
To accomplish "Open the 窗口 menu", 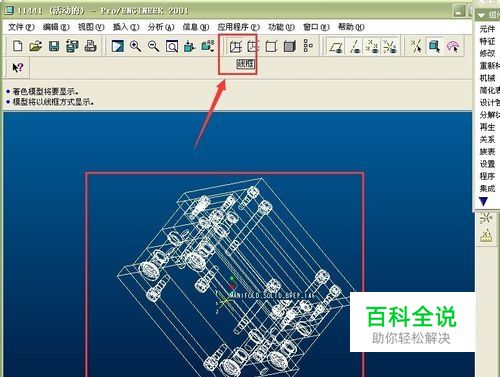I will [x=316, y=27].
